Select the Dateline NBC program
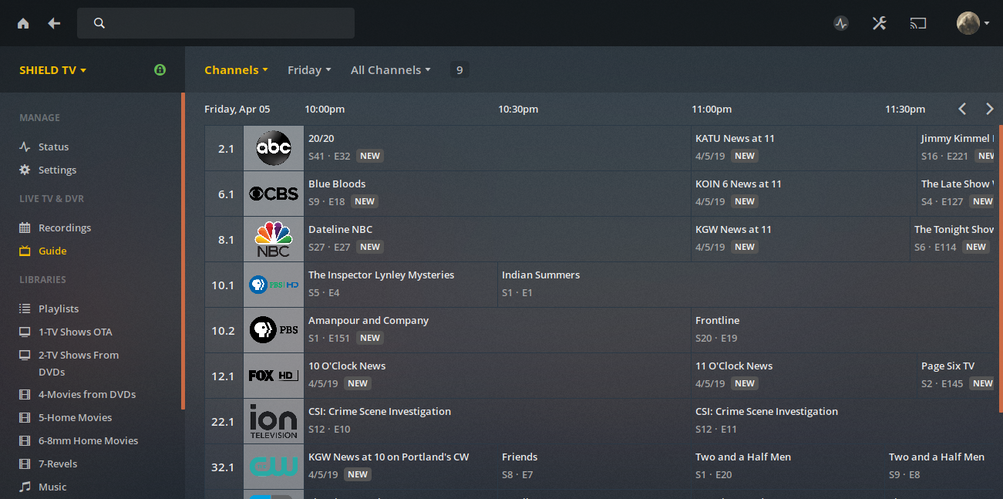Screen dimensions: 1003x499 coord(497,239)
